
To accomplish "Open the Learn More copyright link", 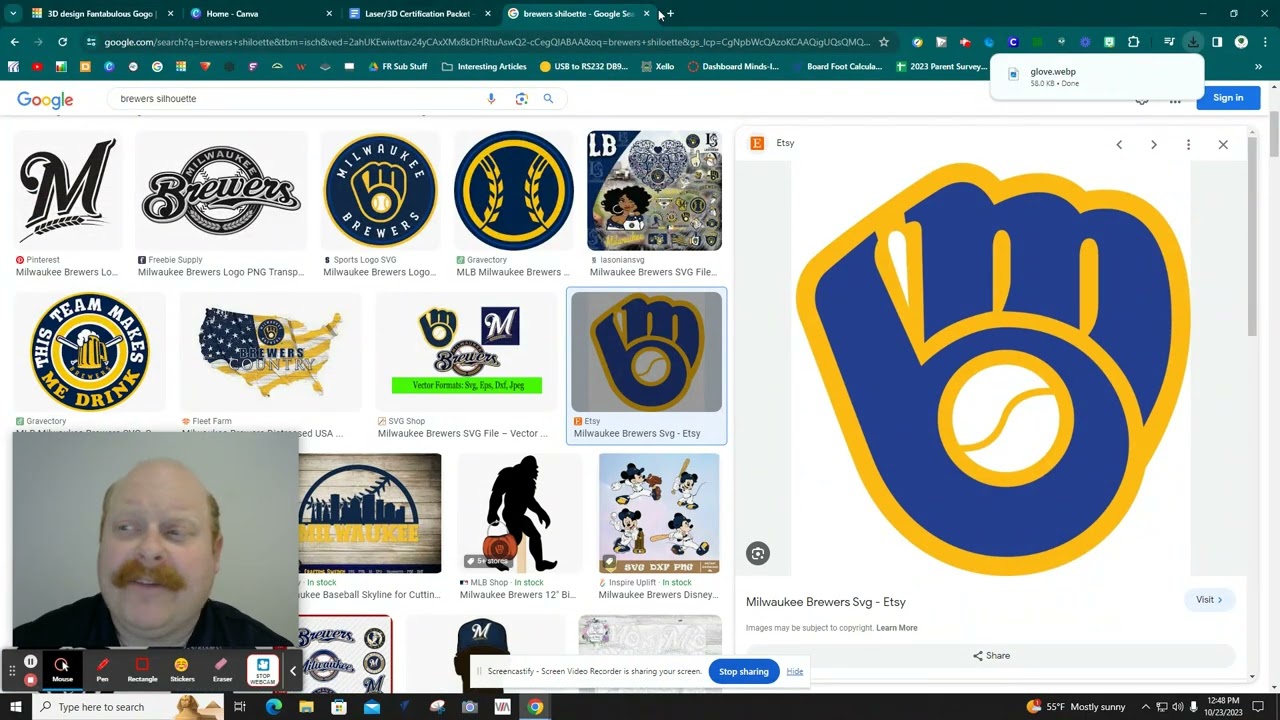I will pyautogui.click(x=896, y=628).
